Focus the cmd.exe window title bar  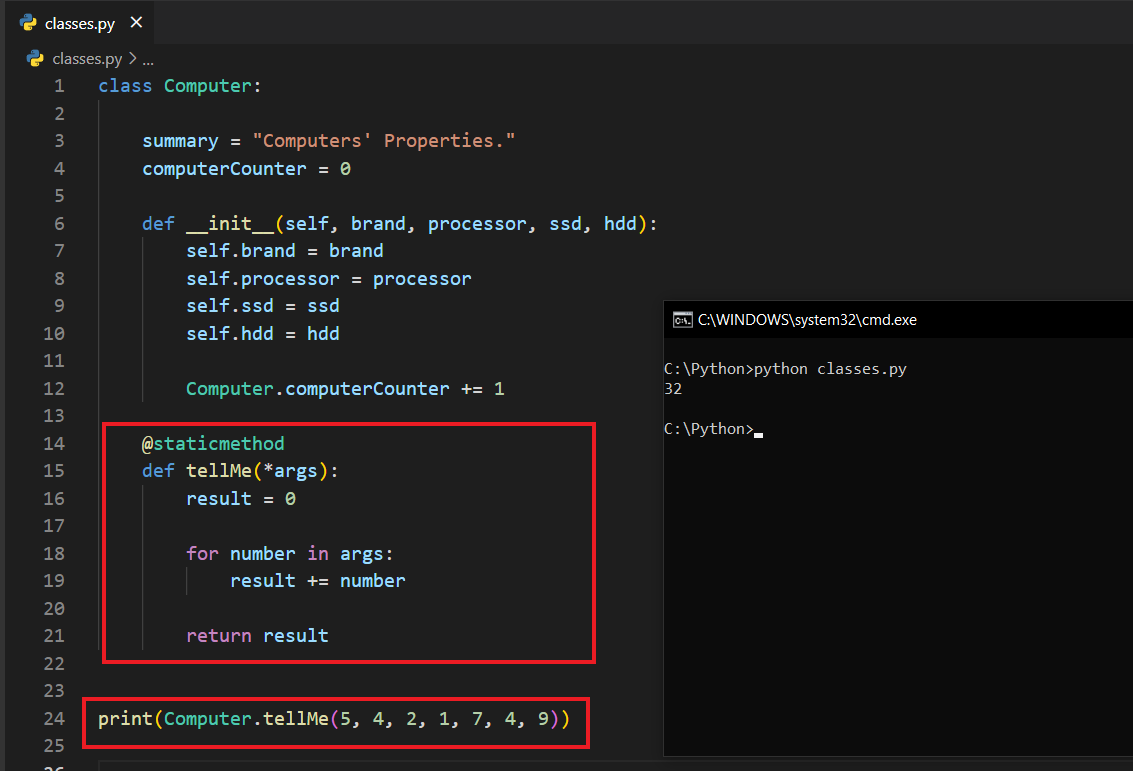[x=900, y=320]
